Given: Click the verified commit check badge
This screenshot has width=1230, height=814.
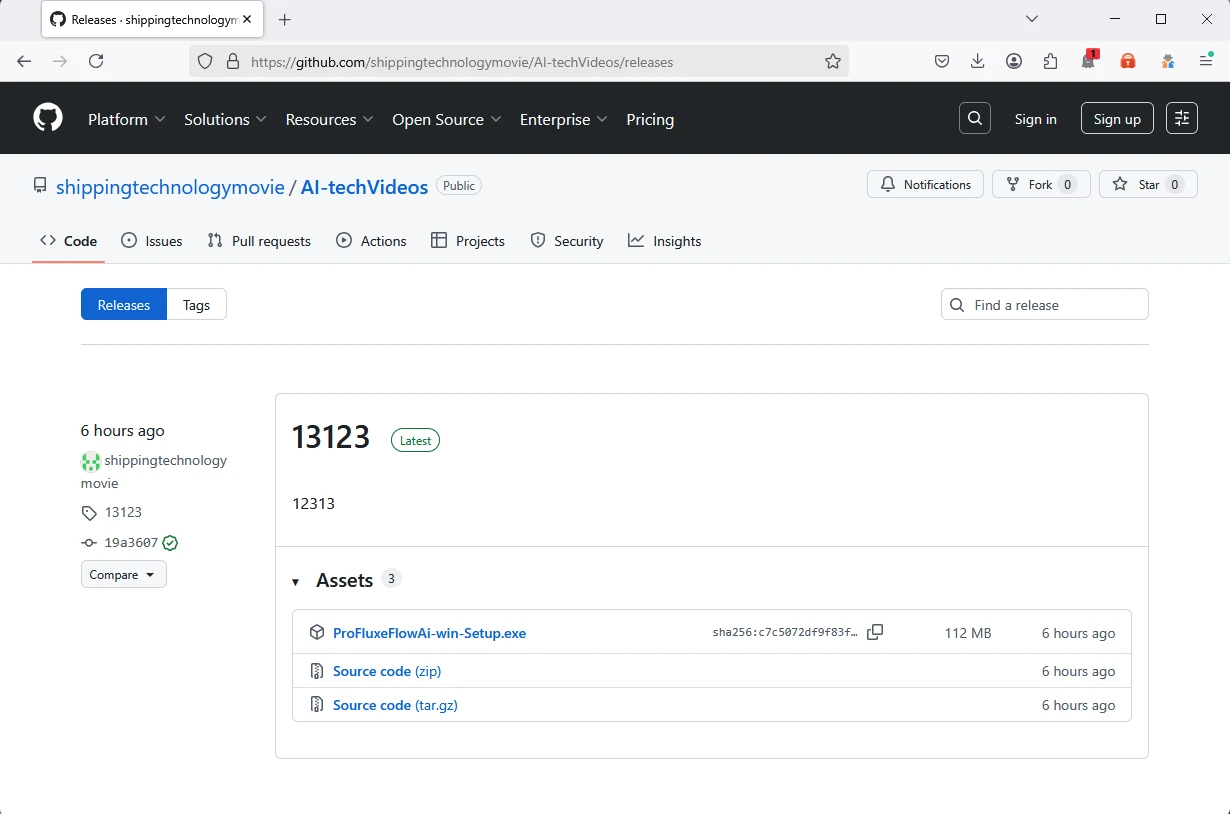Looking at the screenshot, I should pyautogui.click(x=170, y=543).
